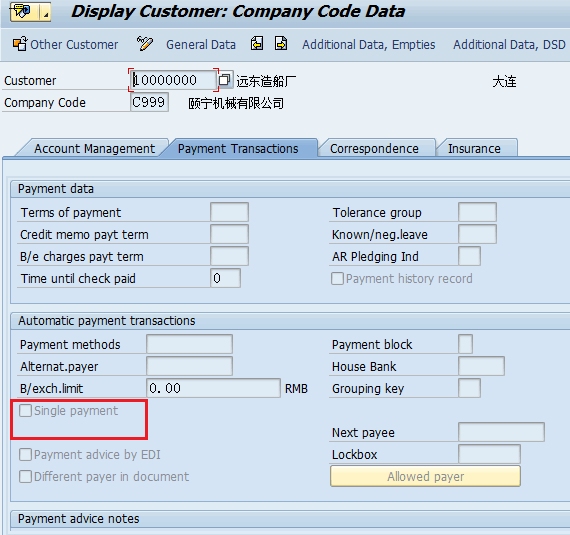This screenshot has width=570, height=535.
Task: Go to the next page icon
Action: (281, 44)
